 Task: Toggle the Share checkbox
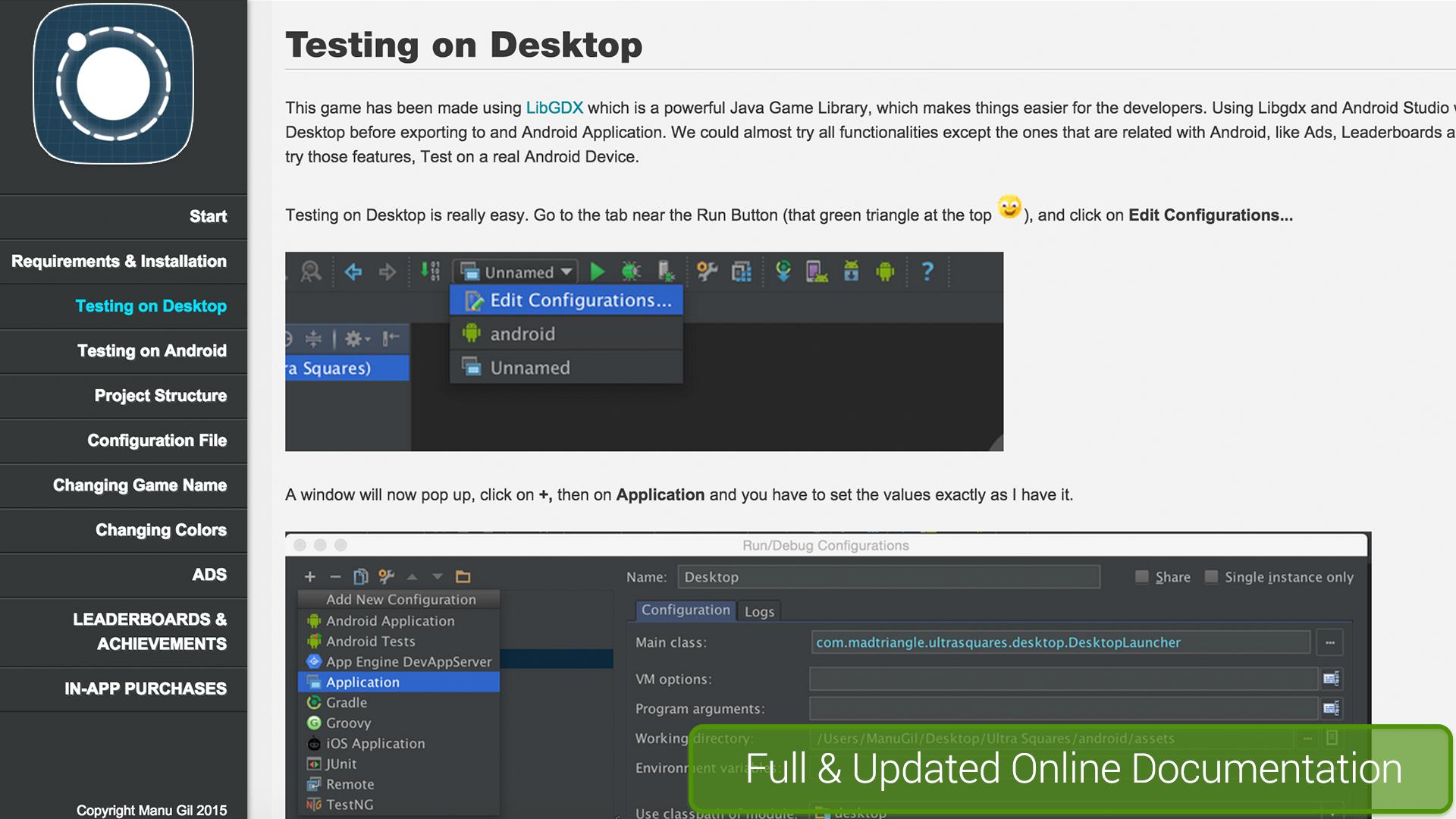click(x=1141, y=577)
